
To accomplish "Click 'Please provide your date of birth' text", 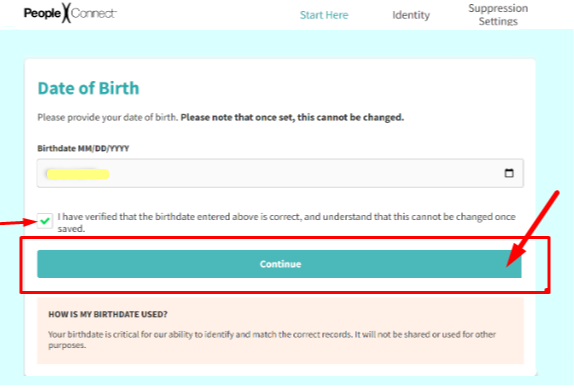I will point(108,118).
